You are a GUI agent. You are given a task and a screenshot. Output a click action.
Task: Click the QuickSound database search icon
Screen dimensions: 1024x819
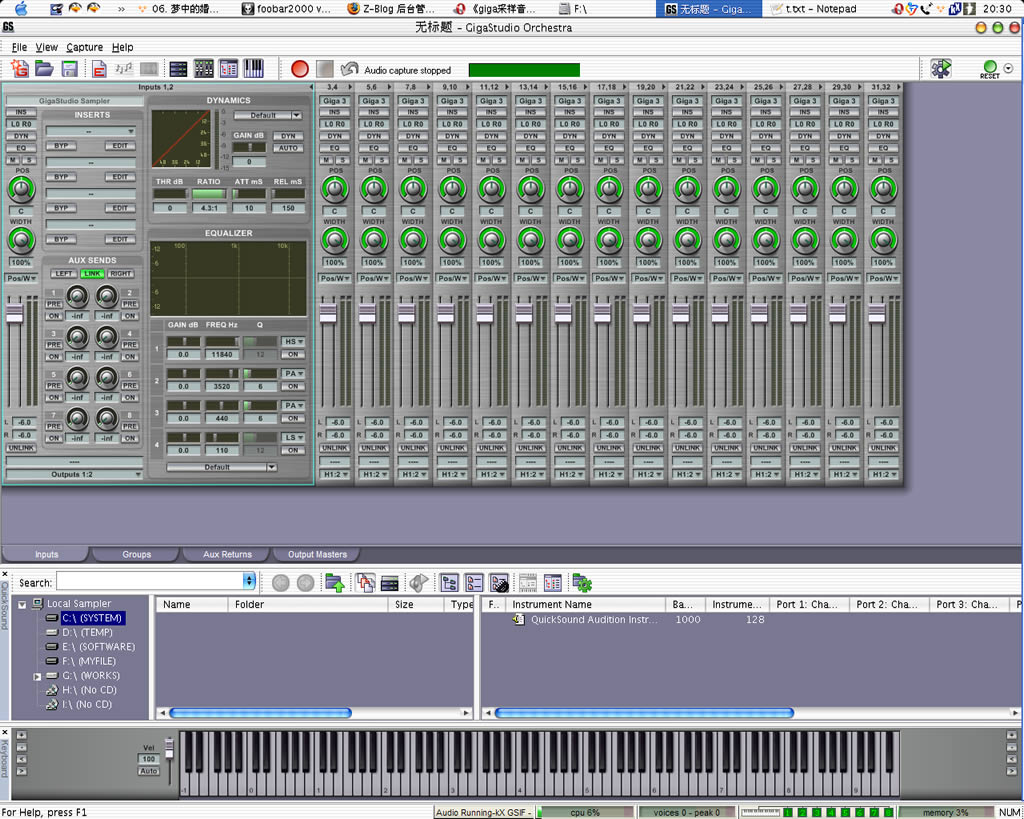point(499,583)
